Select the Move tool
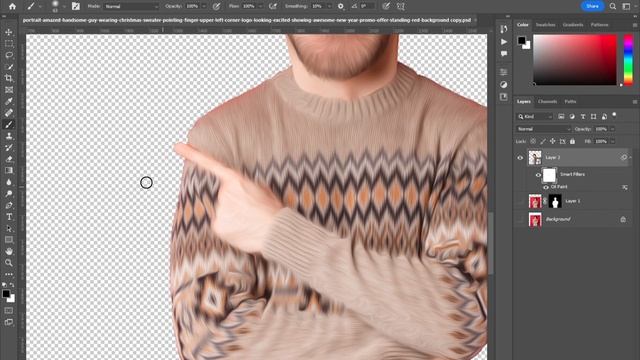The width and height of the screenshot is (640, 360). click(9, 32)
